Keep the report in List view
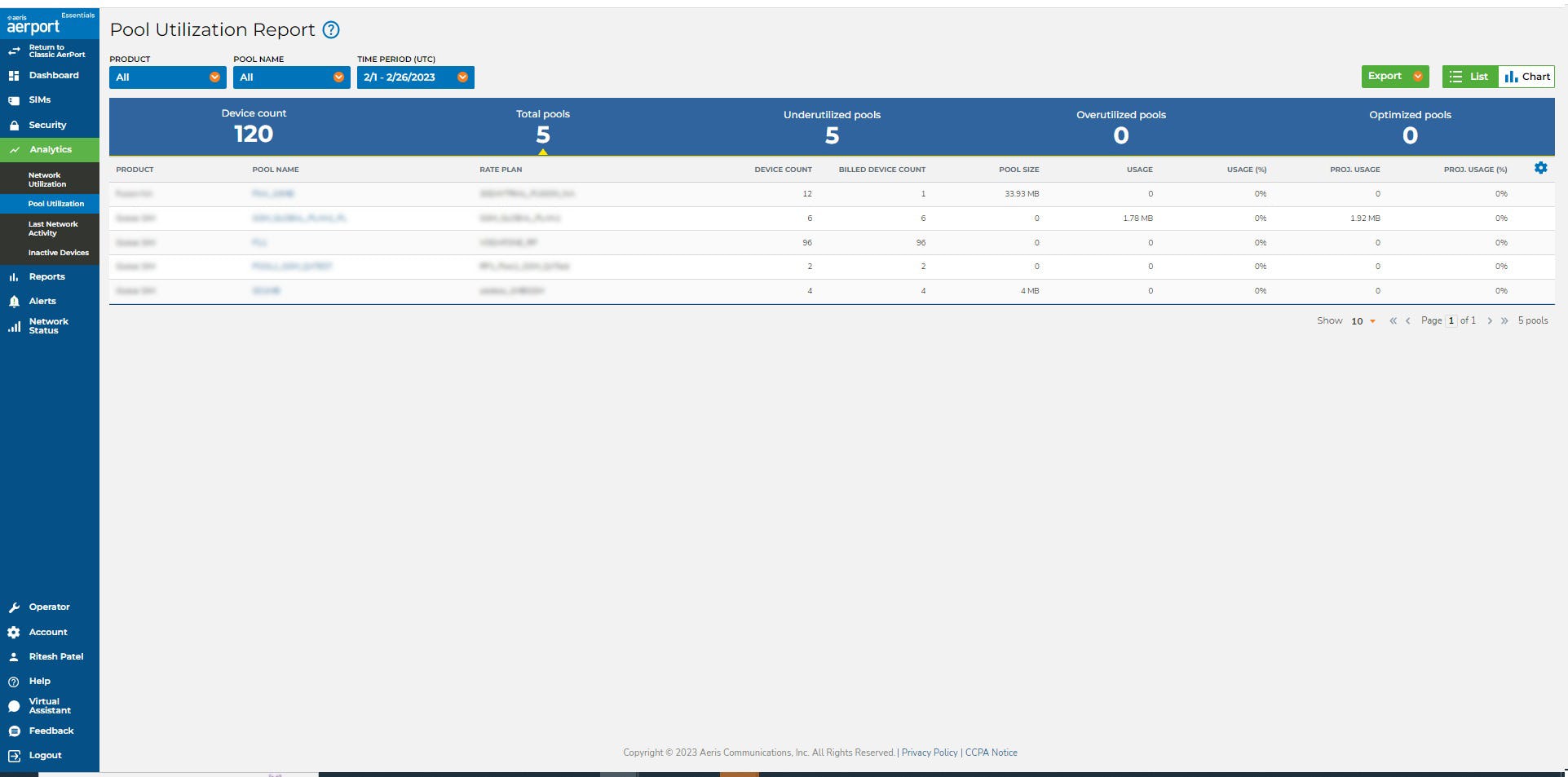The height and width of the screenshot is (777, 1568). click(x=1469, y=76)
